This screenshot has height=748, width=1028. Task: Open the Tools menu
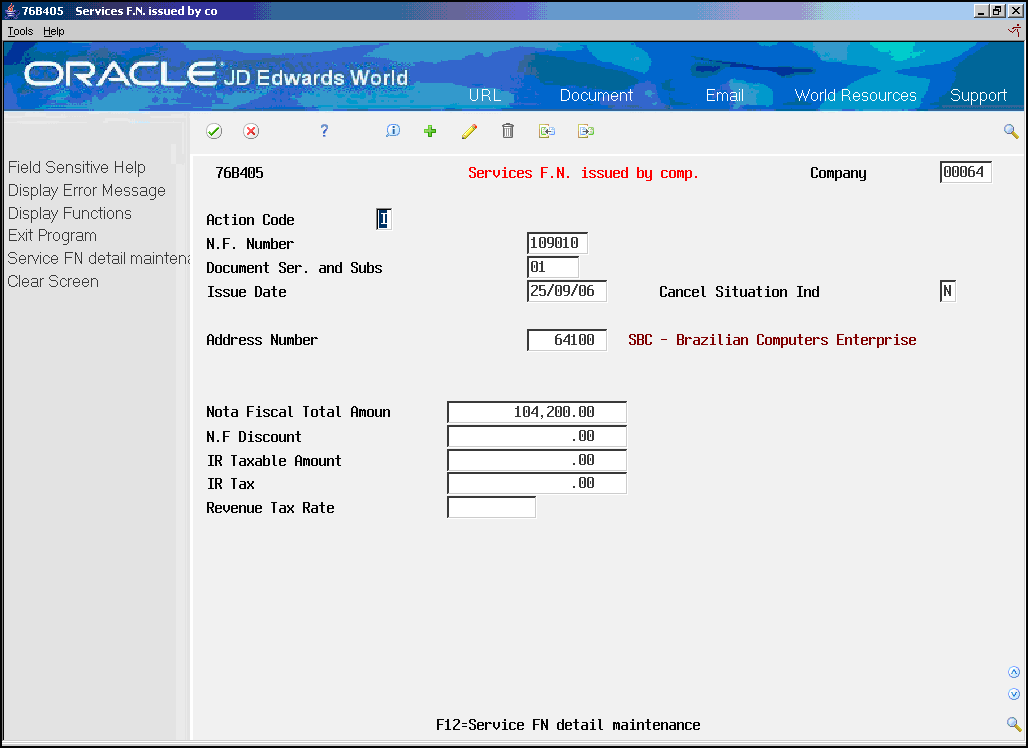point(20,31)
